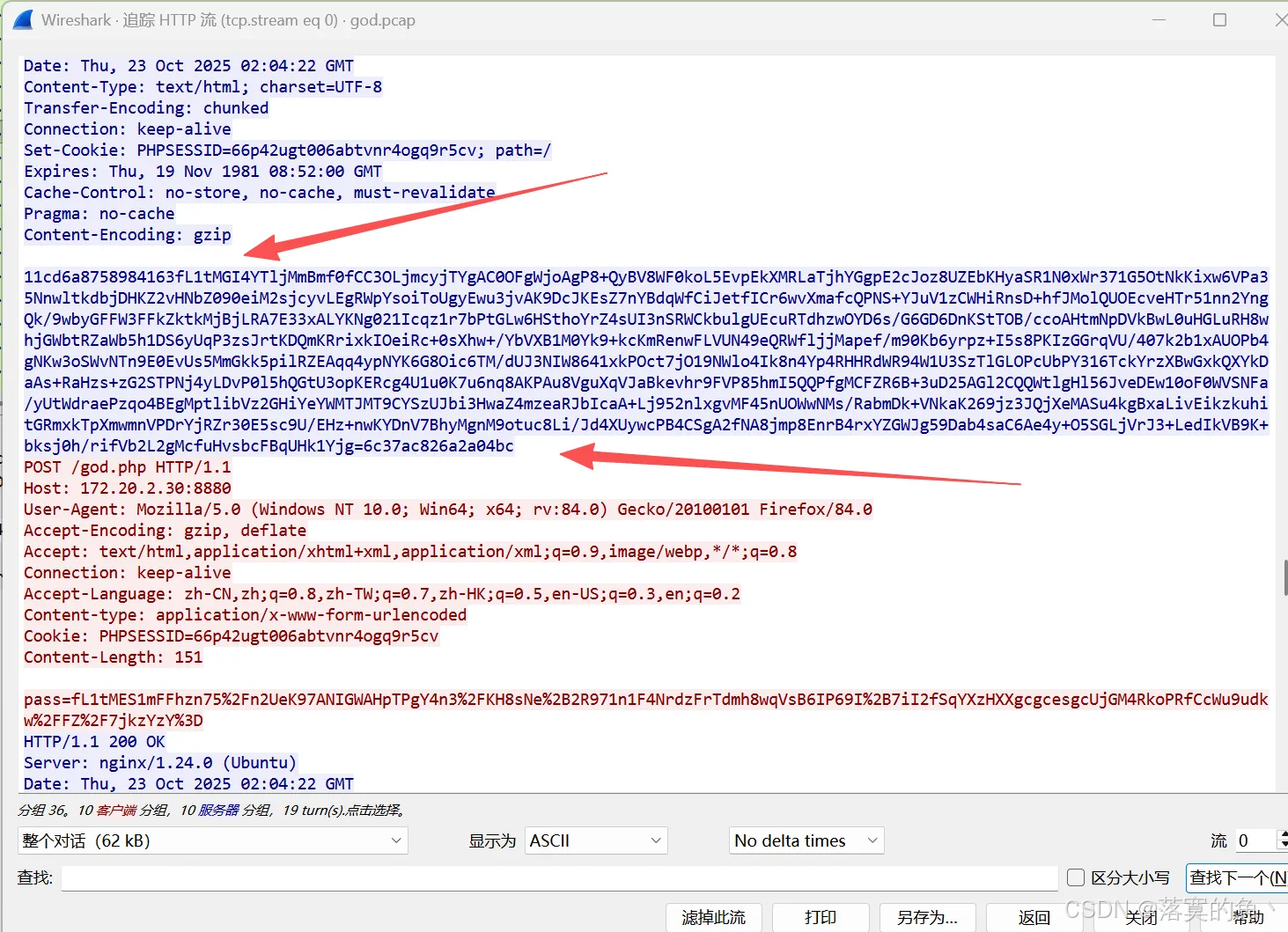
Task: Click the "Accept: text/html,application/xhtml+xml" request line
Action: click(x=410, y=552)
